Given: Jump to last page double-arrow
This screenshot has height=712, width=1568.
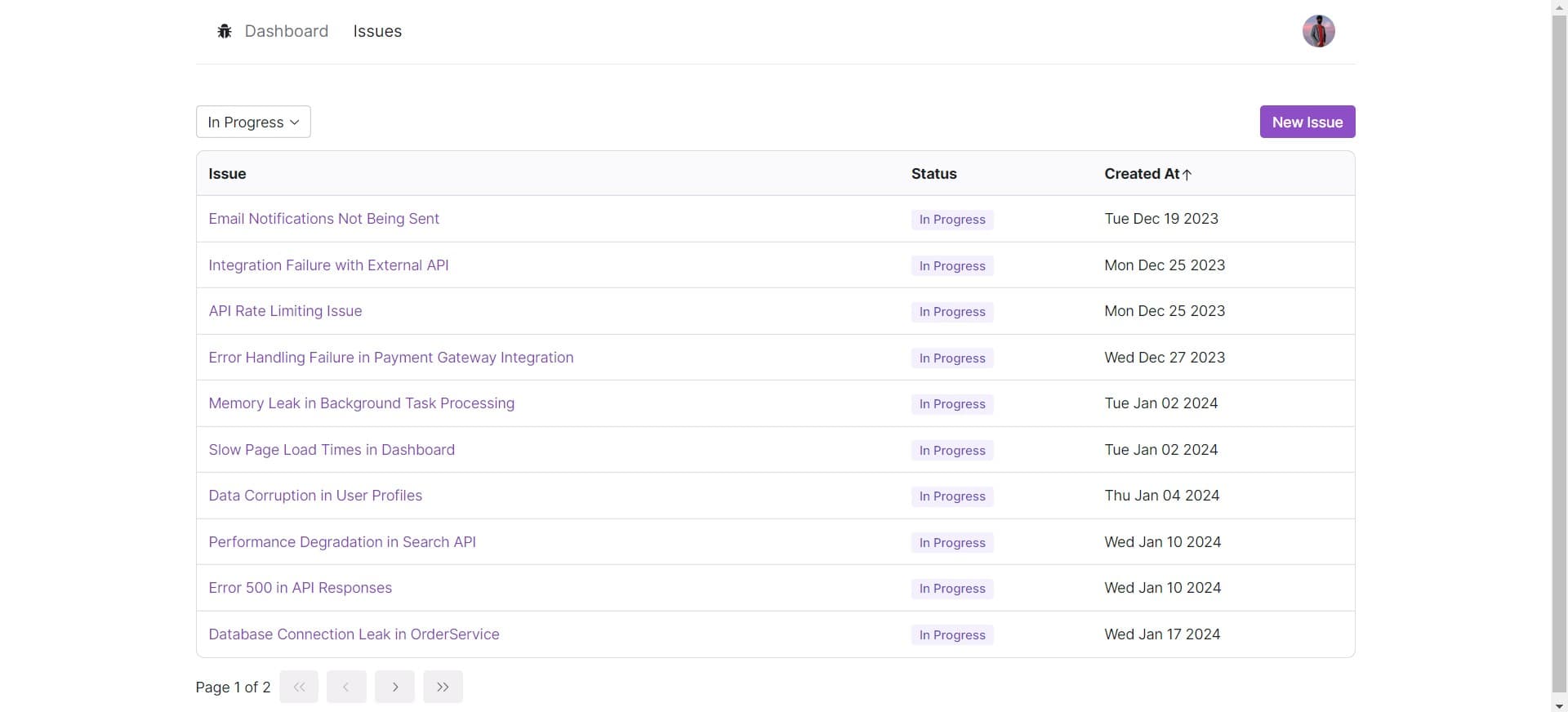Looking at the screenshot, I should coord(443,687).
